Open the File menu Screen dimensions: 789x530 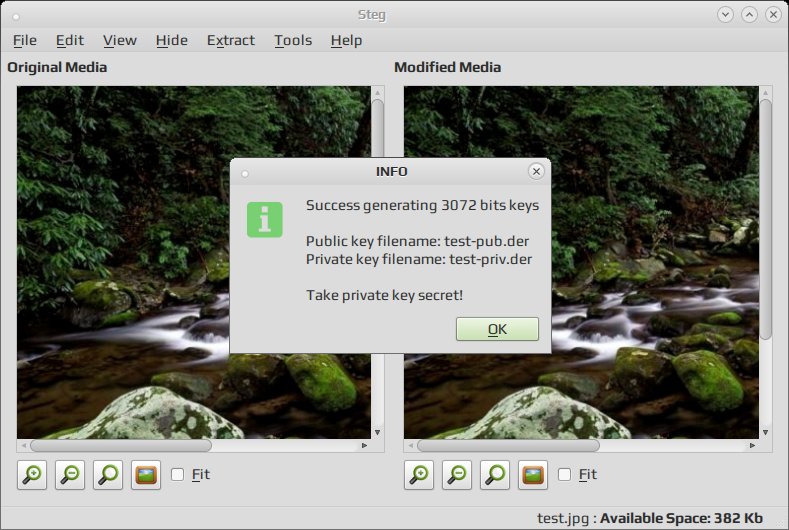coord(25,40)
